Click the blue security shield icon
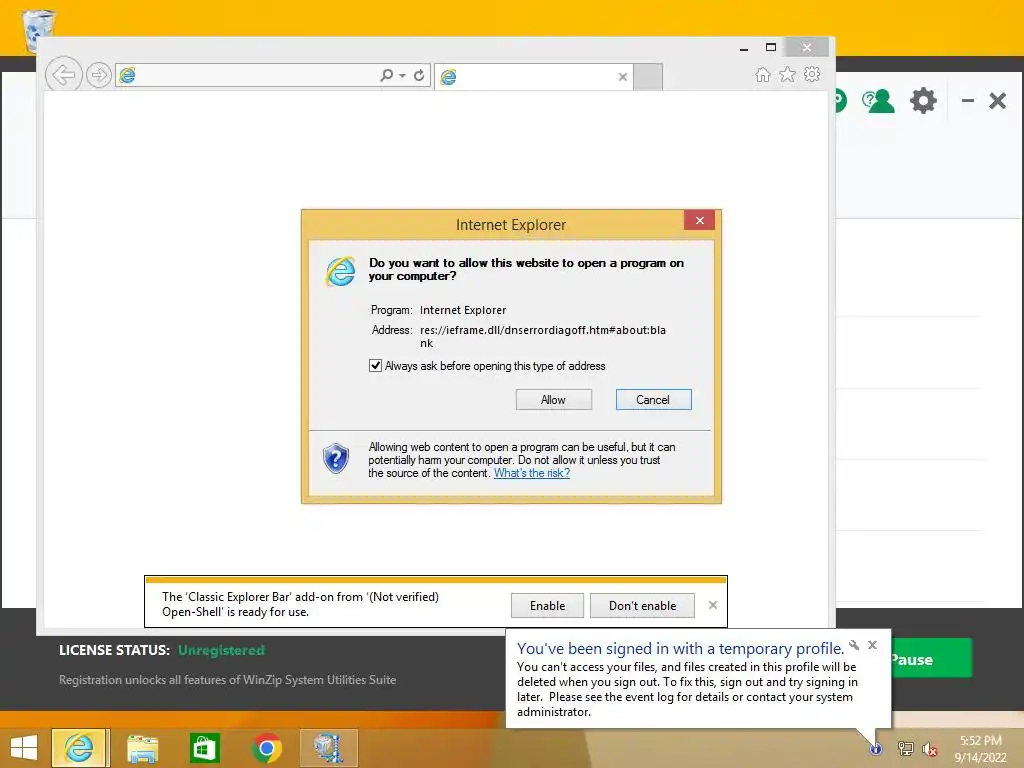1024x768 pixels. point(336,458)
